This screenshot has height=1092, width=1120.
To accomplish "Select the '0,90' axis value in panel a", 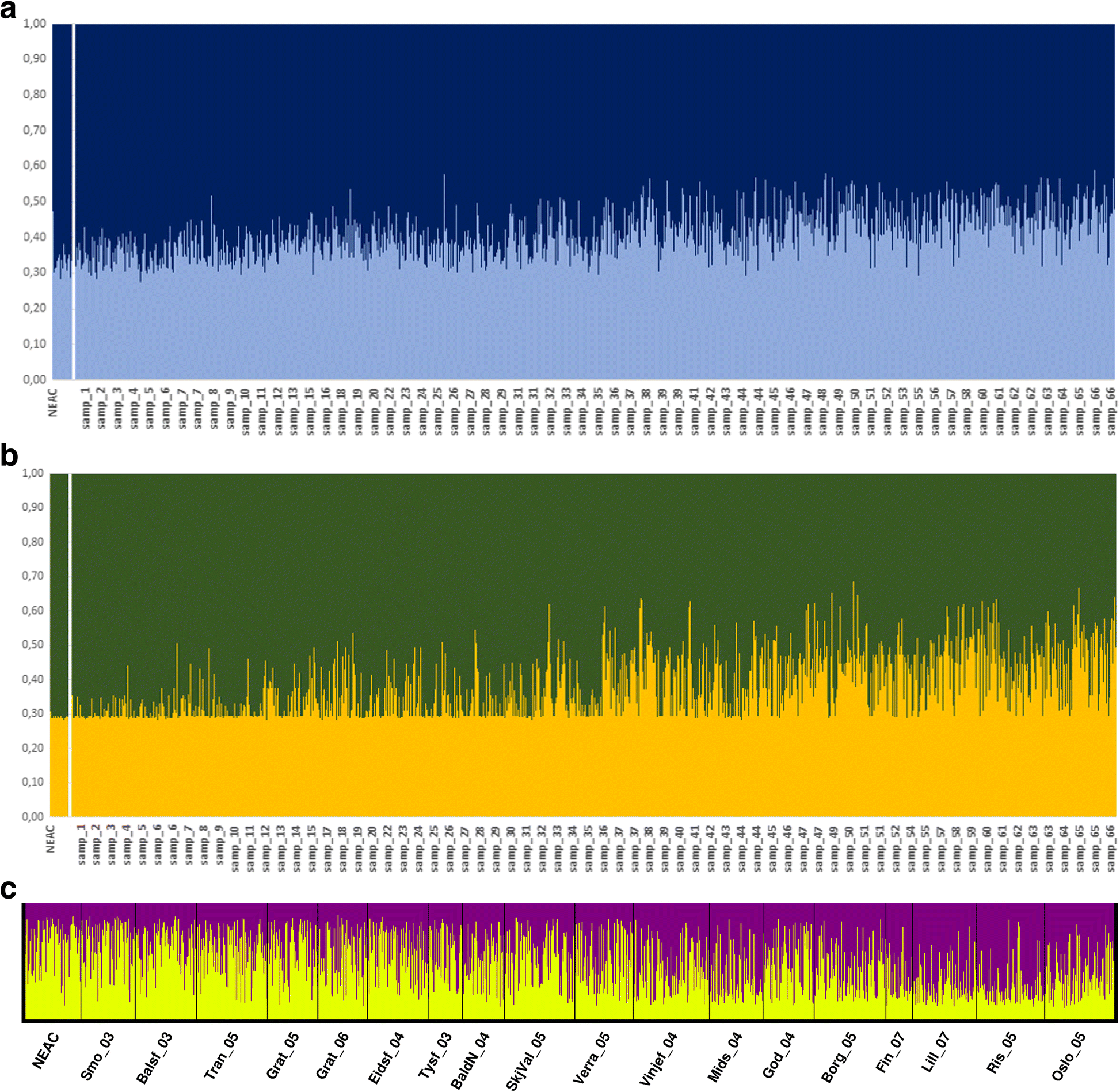I will click(34, 59).
